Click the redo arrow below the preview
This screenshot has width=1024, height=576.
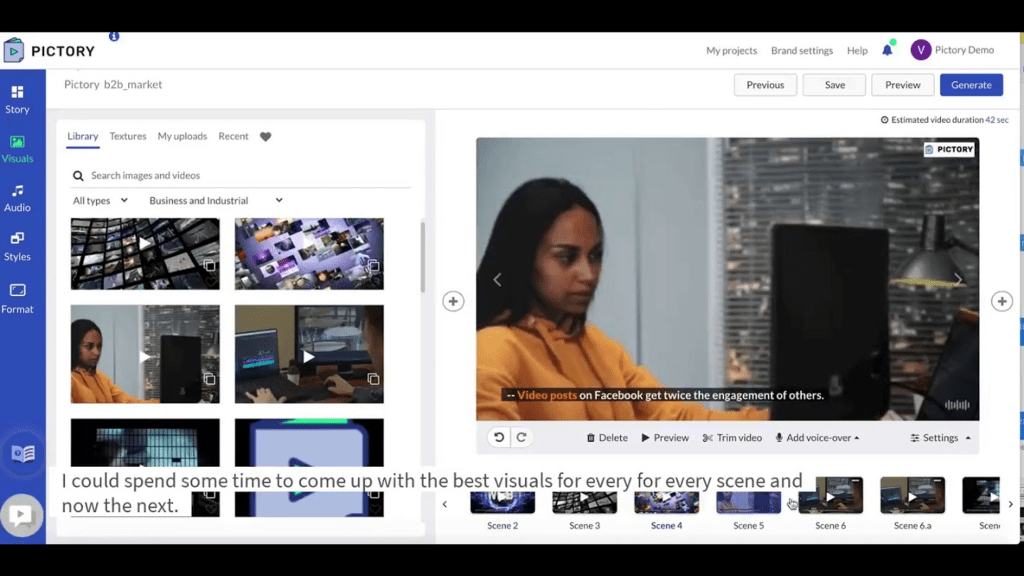click(521, 437)
